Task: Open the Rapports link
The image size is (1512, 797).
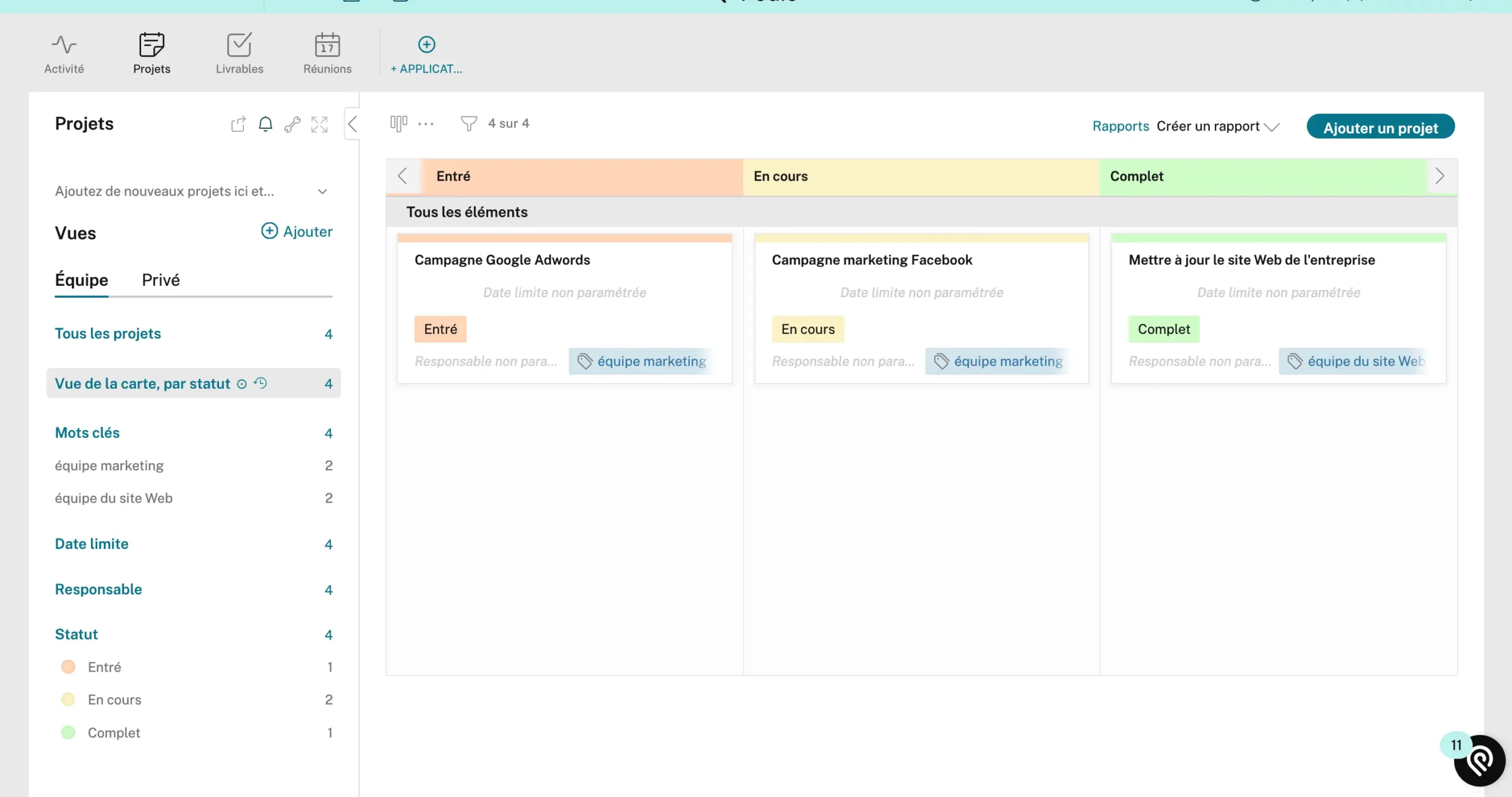Action: (x=1120, y=126)
